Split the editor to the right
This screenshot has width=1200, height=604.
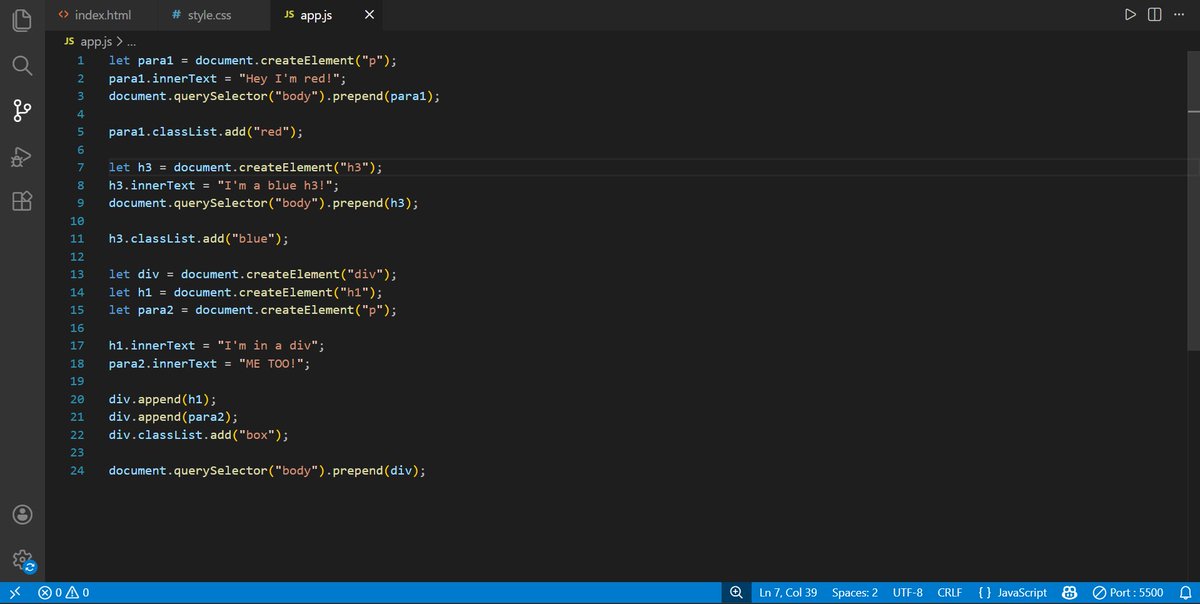1154,15
